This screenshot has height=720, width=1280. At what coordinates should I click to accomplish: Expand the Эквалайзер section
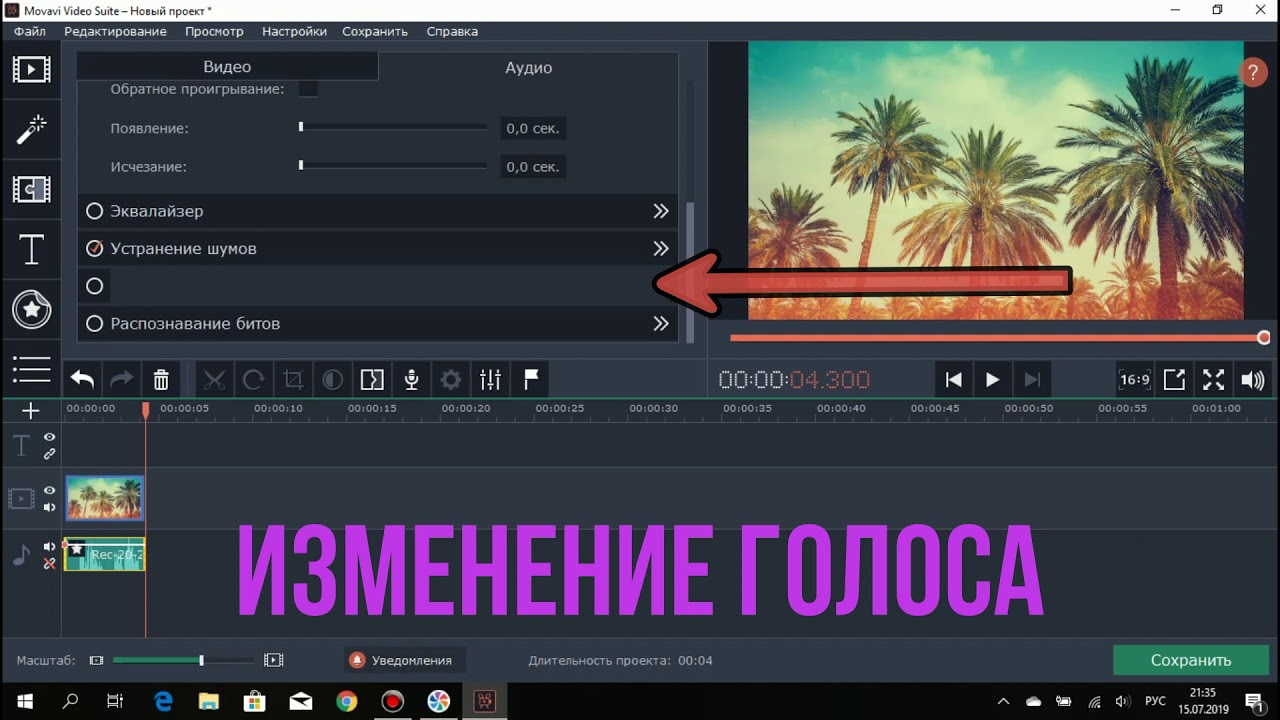click(x=660, y=211)
